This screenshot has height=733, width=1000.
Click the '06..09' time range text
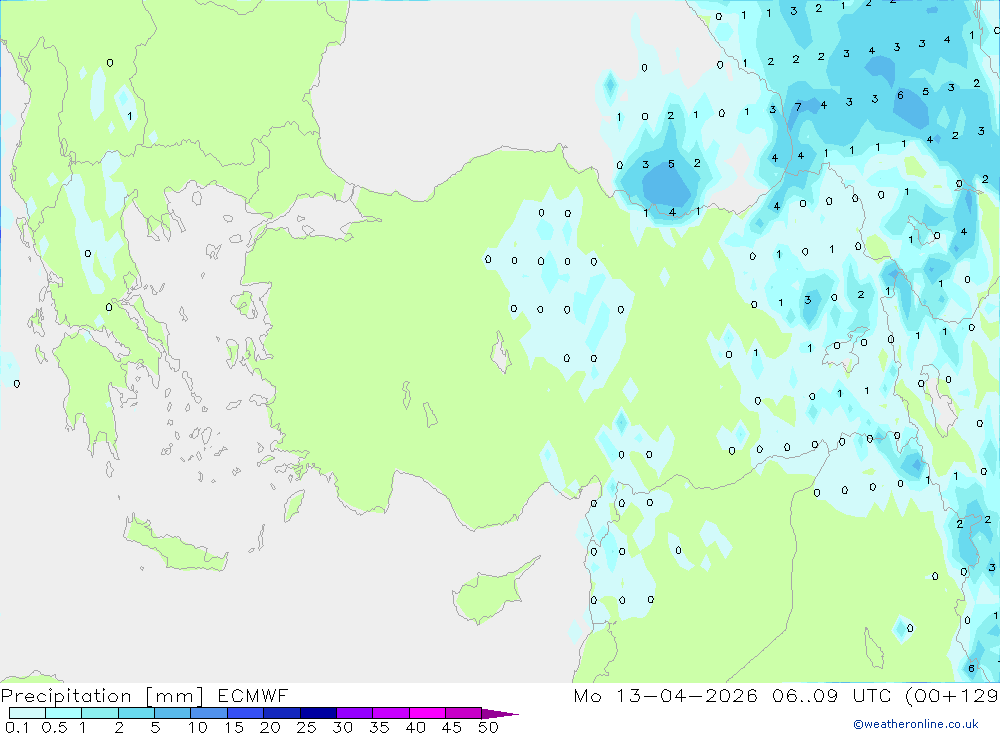coord(805,695)
